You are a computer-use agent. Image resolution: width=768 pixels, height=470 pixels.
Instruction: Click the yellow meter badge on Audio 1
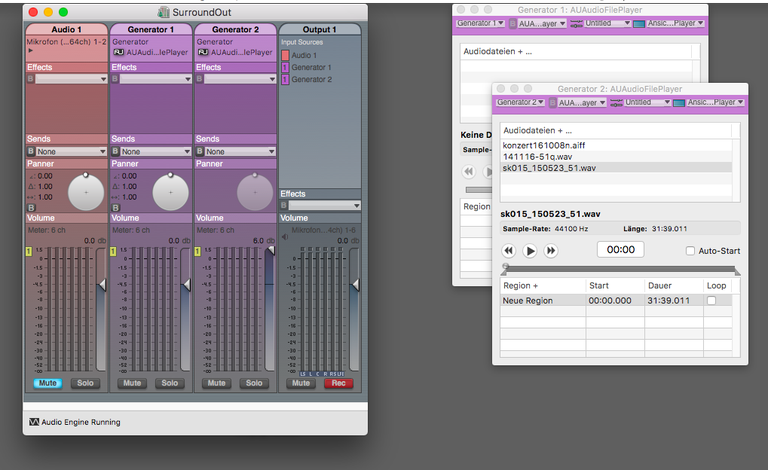[28, 251]
